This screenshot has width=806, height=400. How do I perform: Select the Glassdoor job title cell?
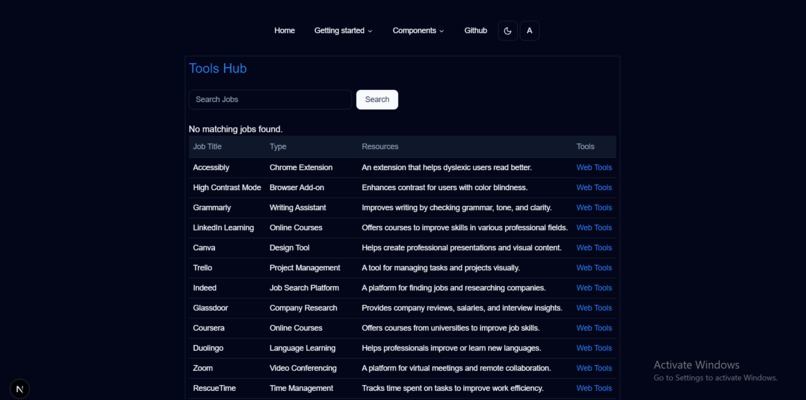pos(210,308)
